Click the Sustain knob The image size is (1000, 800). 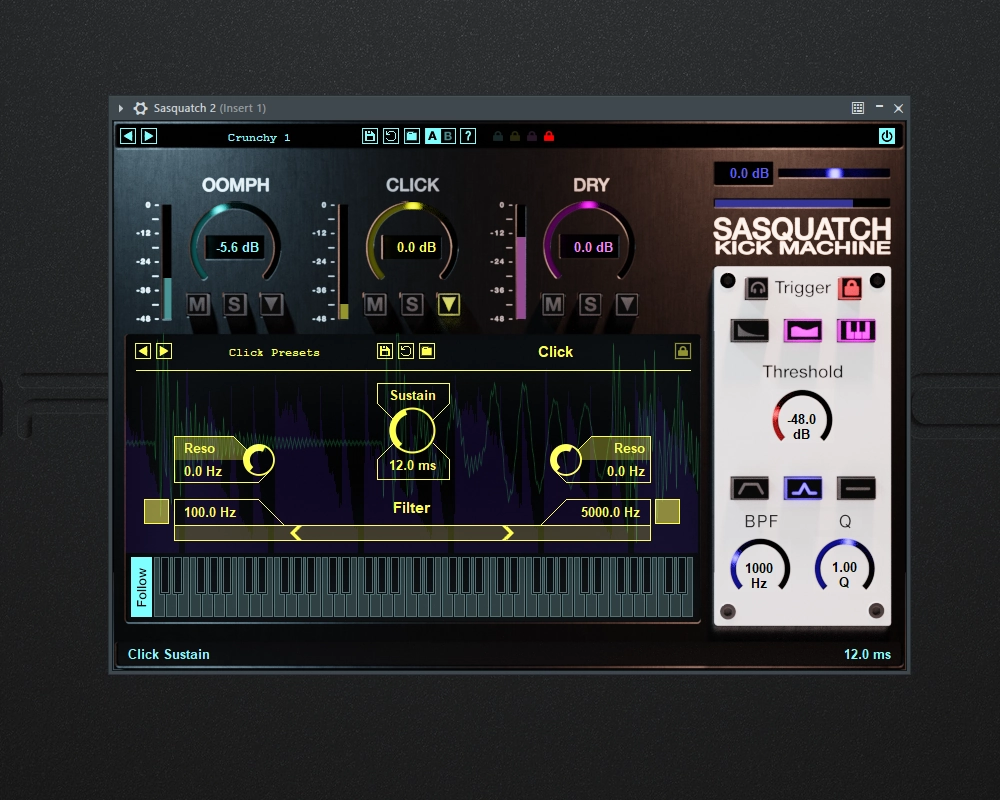click(412, 431)
